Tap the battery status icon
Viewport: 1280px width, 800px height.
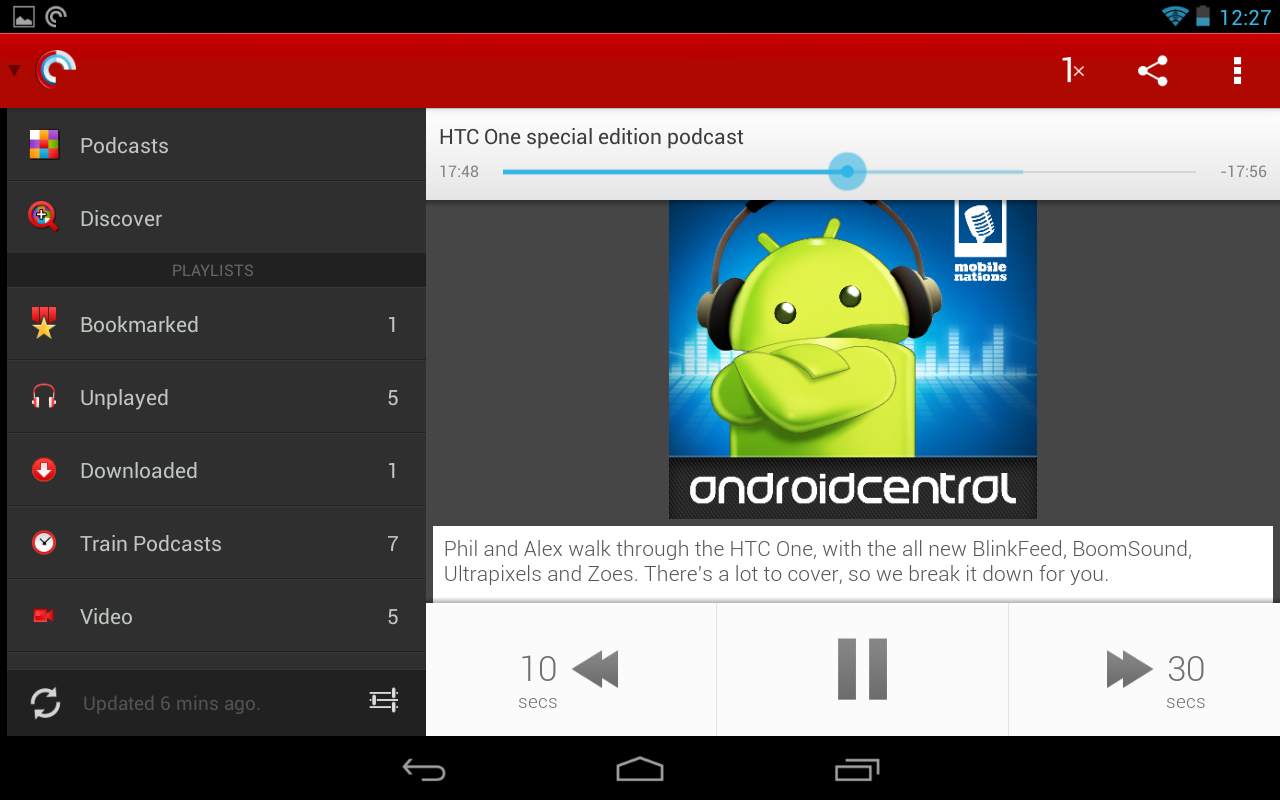[1203, 16]
